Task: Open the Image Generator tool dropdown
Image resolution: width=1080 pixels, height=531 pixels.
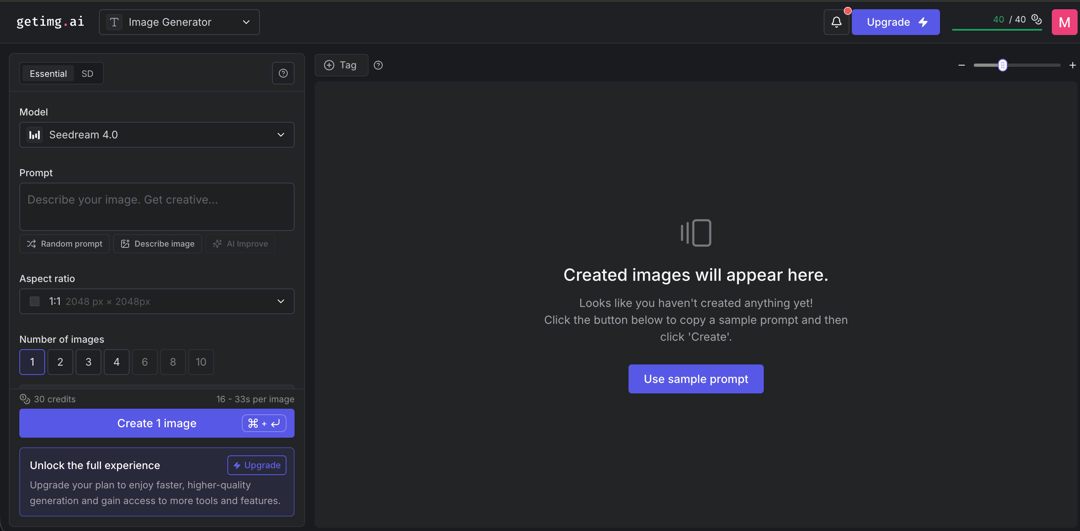Action: (179, 22)
